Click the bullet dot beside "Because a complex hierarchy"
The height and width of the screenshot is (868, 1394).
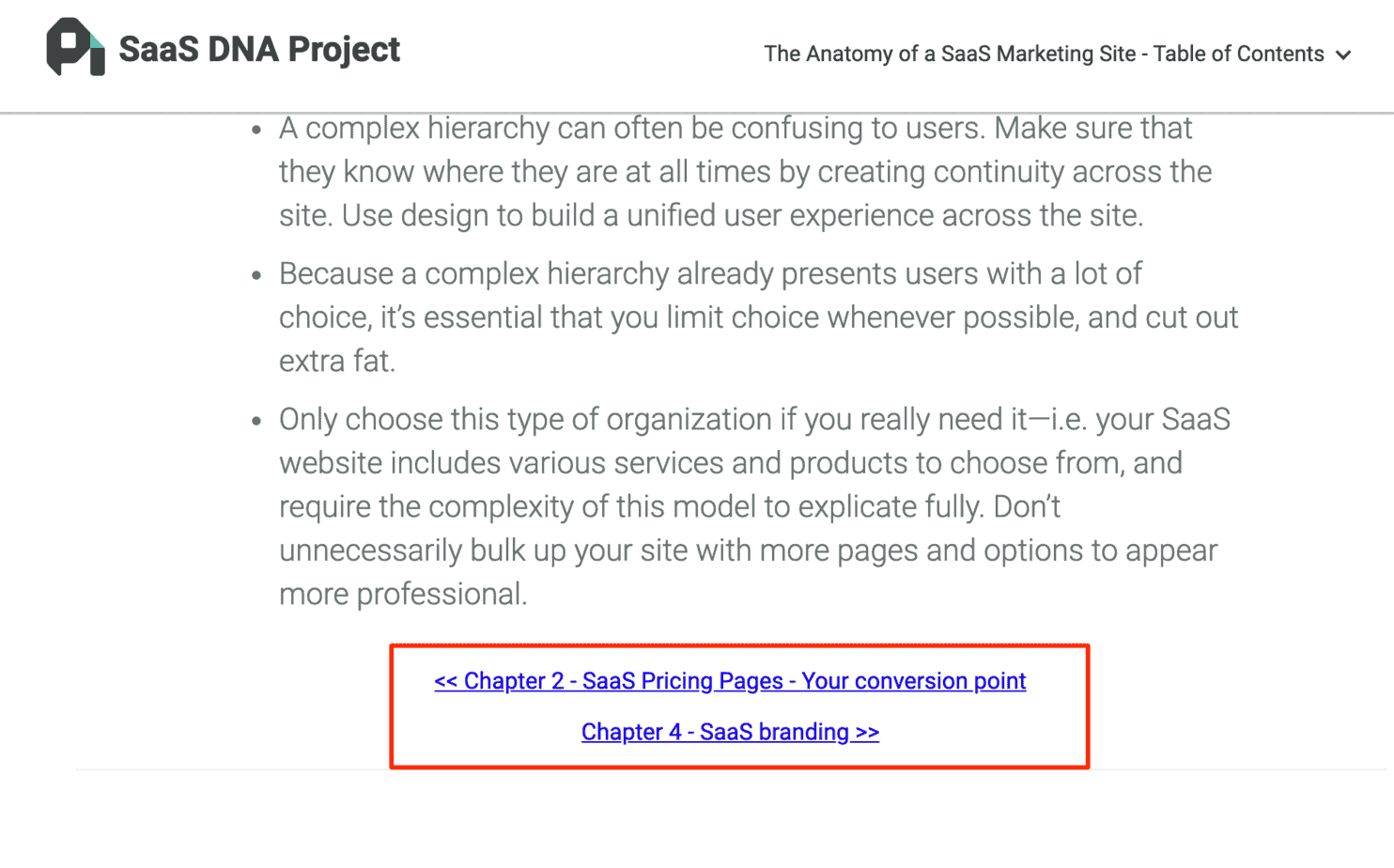pos(256,275)
